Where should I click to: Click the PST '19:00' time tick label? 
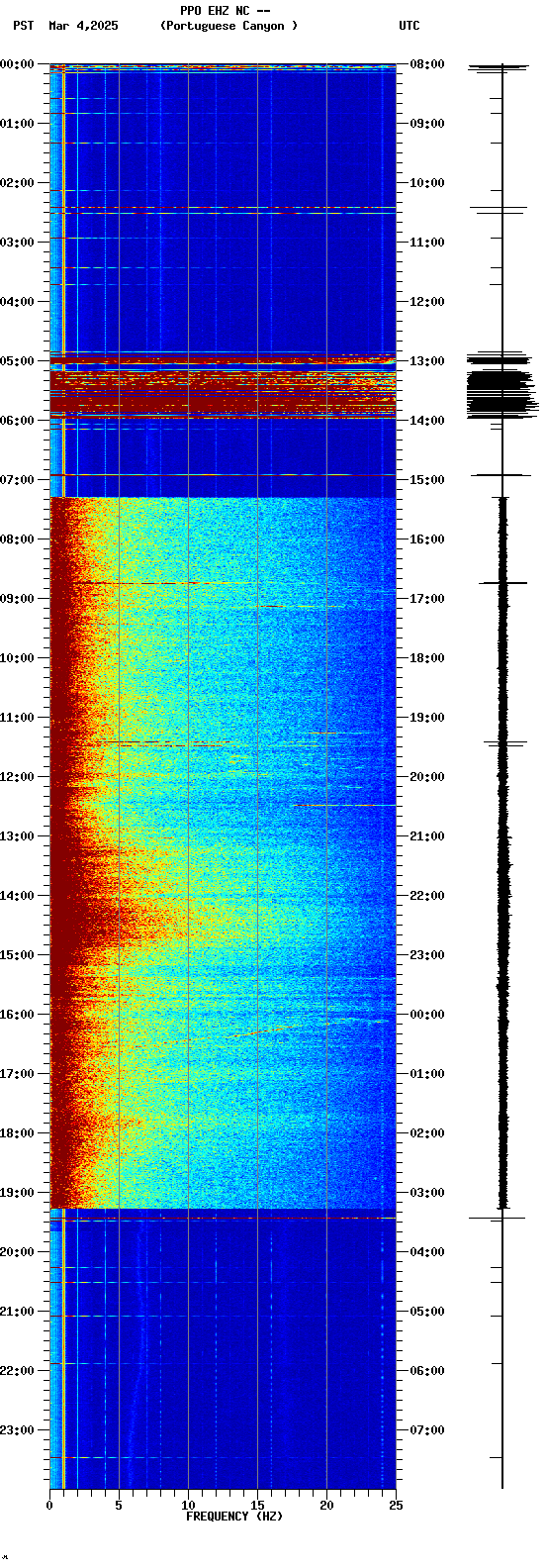(x=17, y=1193)
